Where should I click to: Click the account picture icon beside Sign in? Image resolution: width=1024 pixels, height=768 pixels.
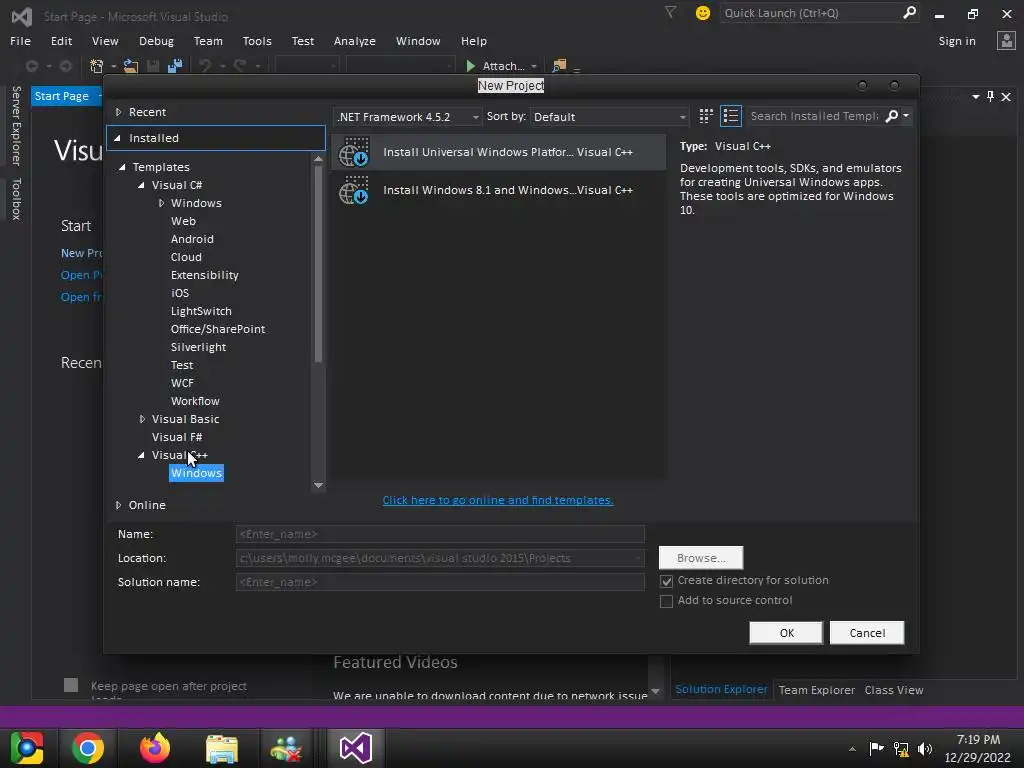click(x=1006, y=40)
